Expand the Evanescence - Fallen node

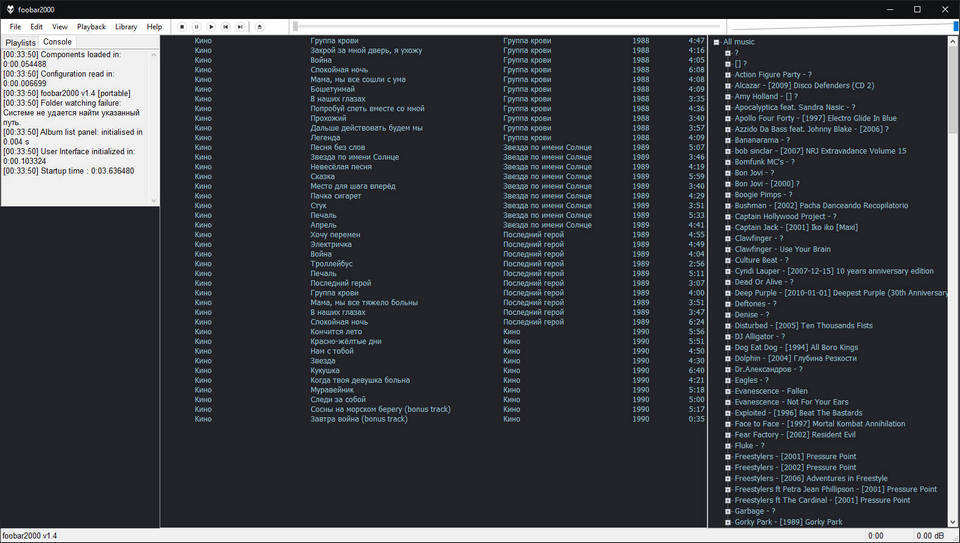tap(728, 391)
